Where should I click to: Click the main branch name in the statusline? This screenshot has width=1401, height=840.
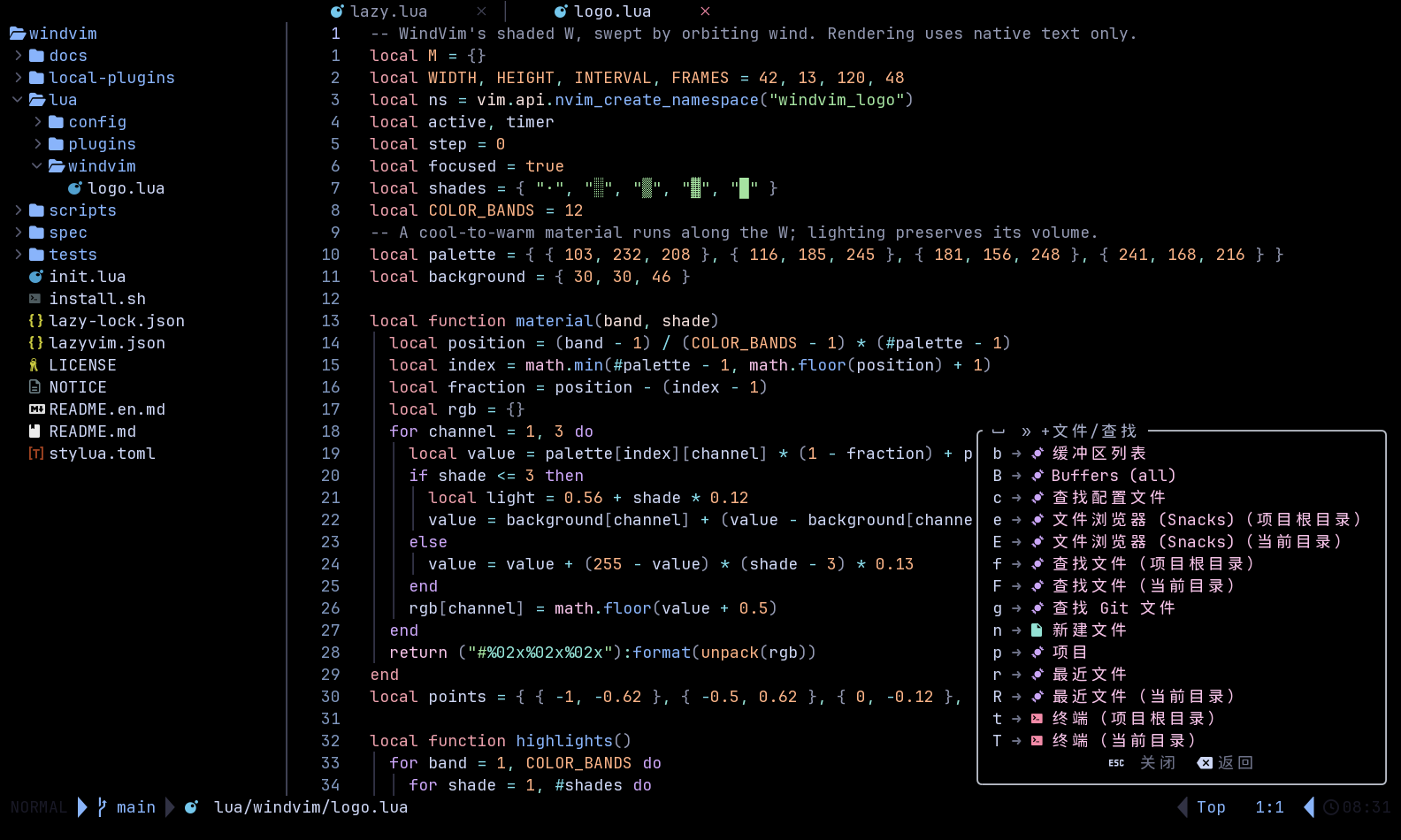tap(136, 807)
